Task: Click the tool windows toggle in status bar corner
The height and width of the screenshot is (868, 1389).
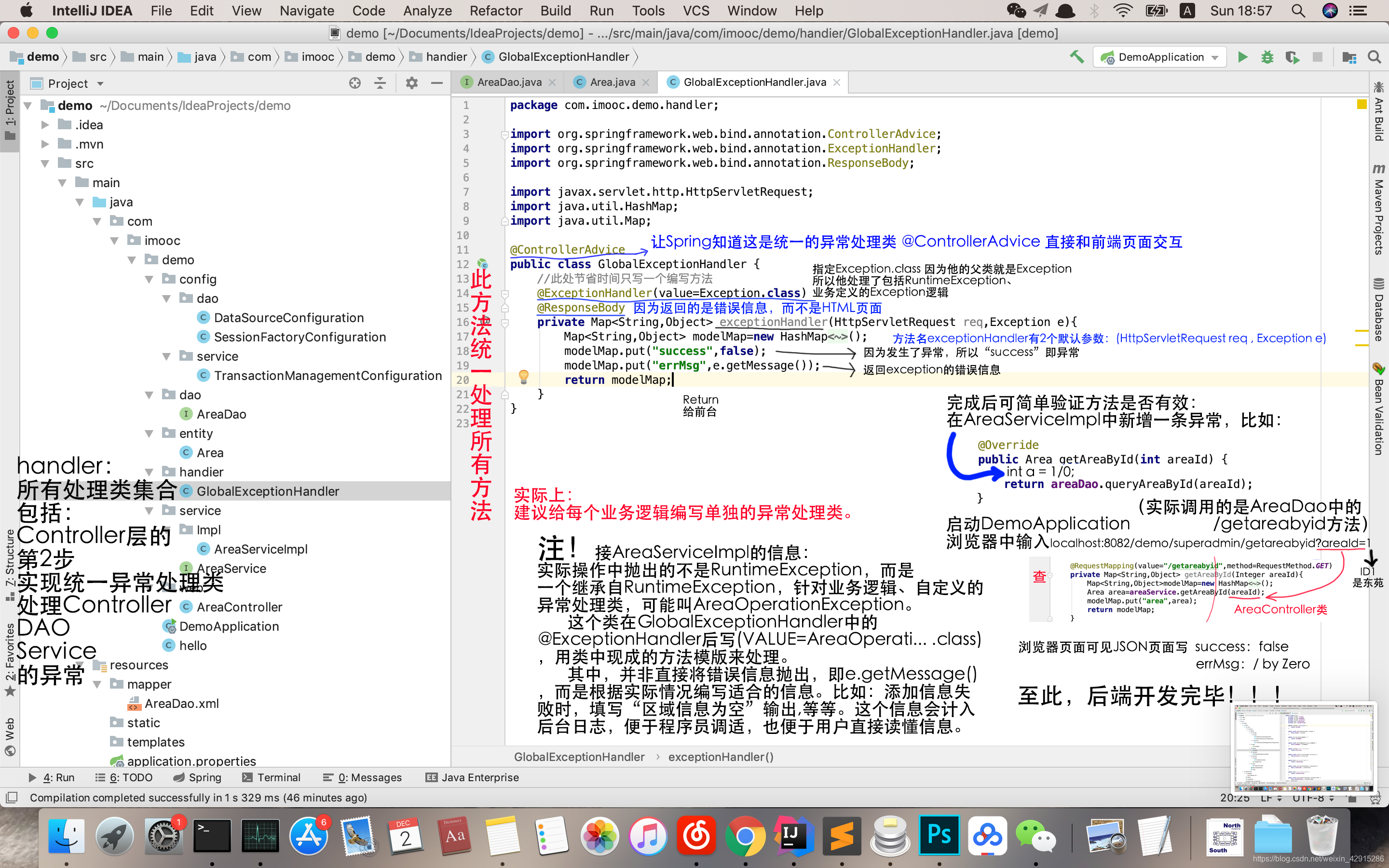Action: point(12,798)
